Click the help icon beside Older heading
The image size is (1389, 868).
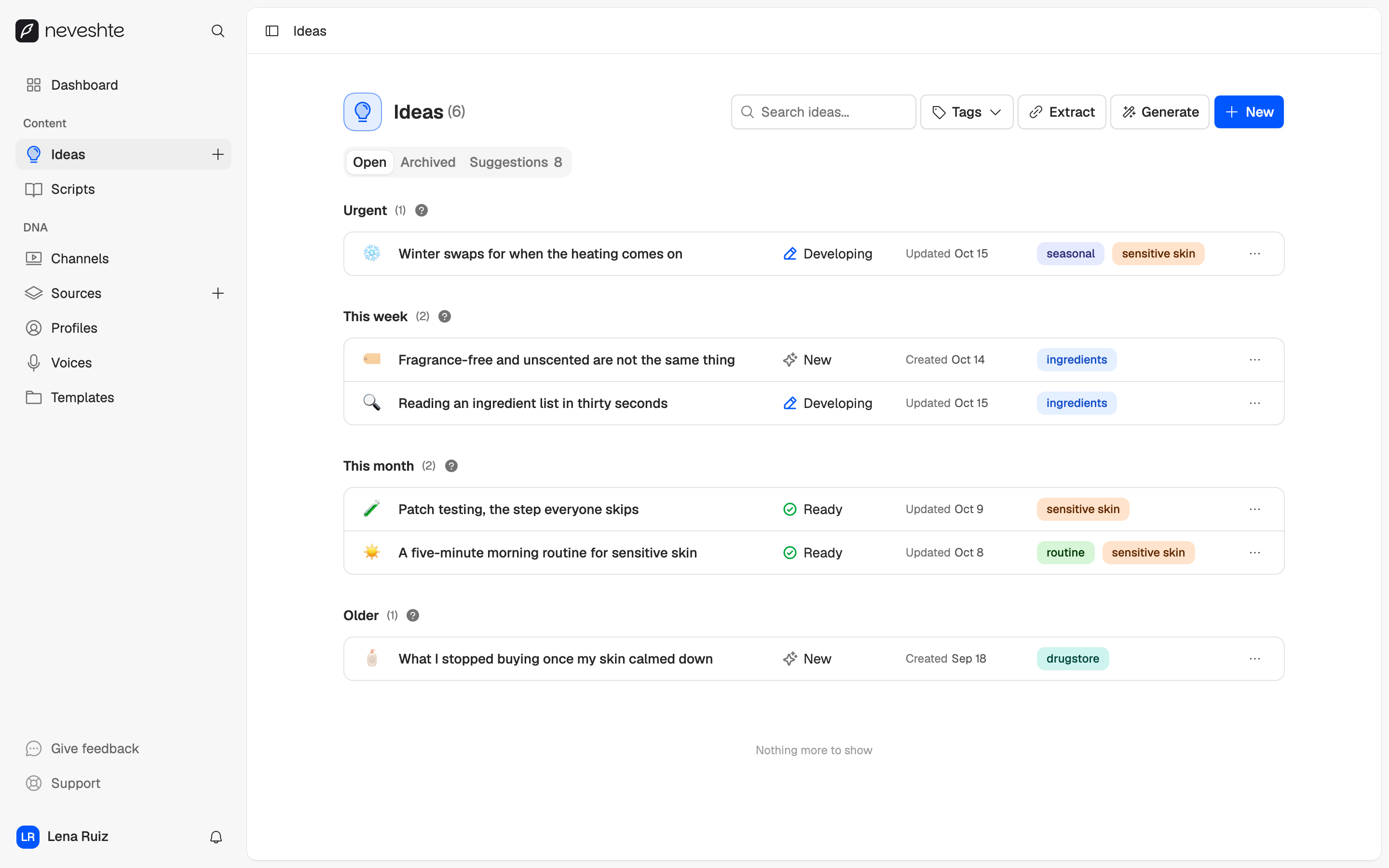point(413,615)
